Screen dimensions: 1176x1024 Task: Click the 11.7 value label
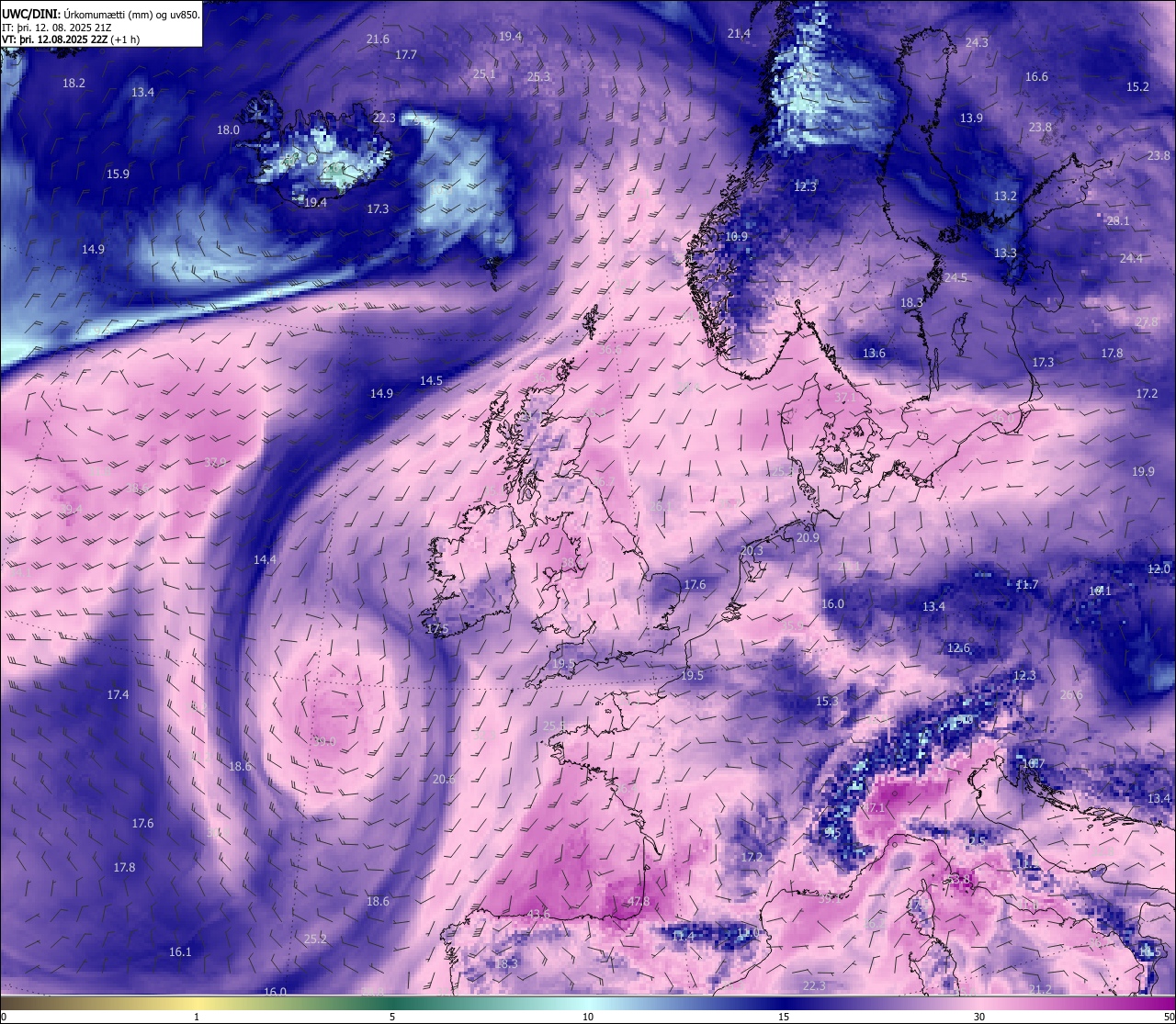tap(1026, 585)
